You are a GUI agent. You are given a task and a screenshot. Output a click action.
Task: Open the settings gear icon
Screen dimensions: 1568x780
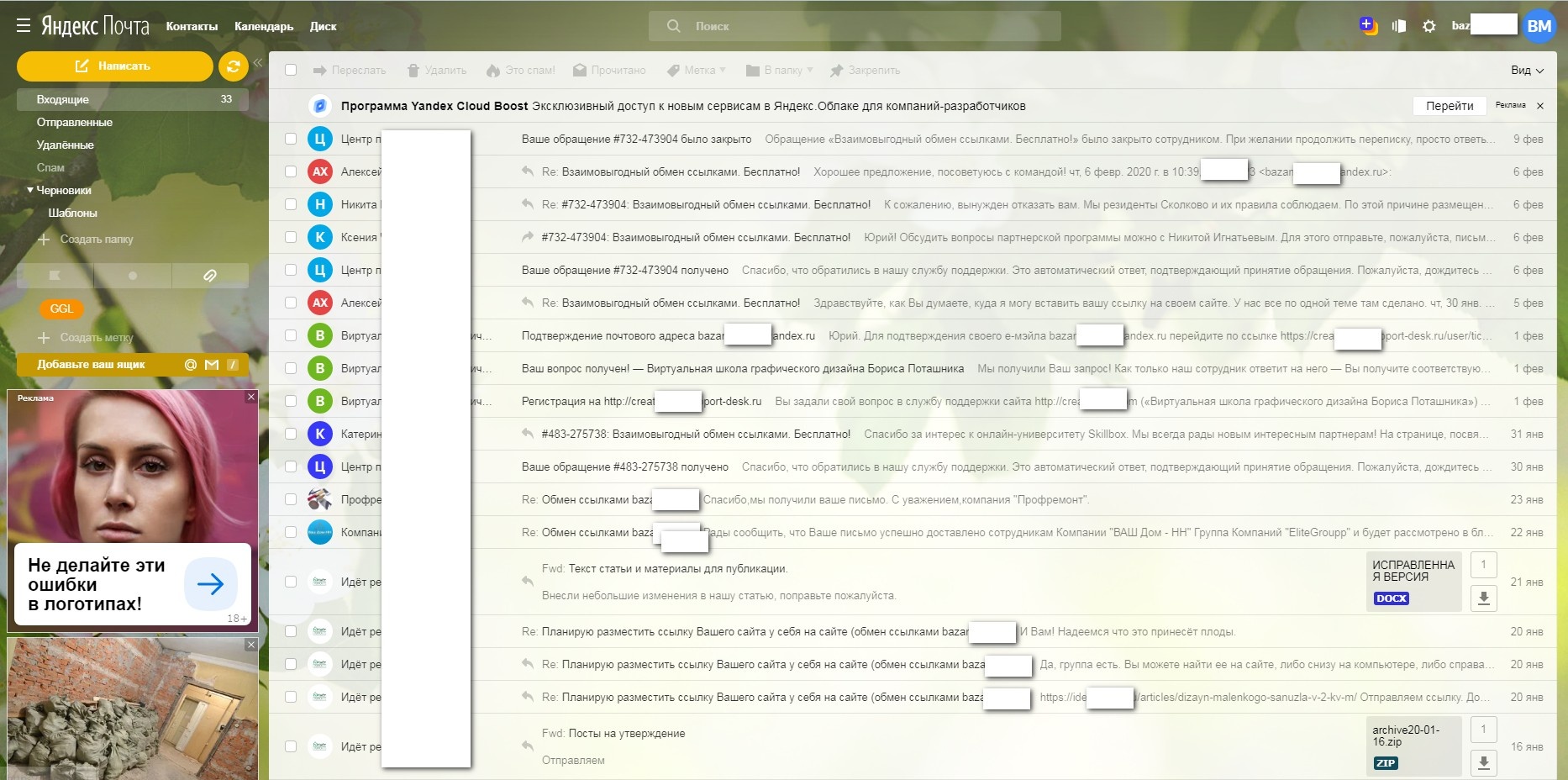point(1429,26)
